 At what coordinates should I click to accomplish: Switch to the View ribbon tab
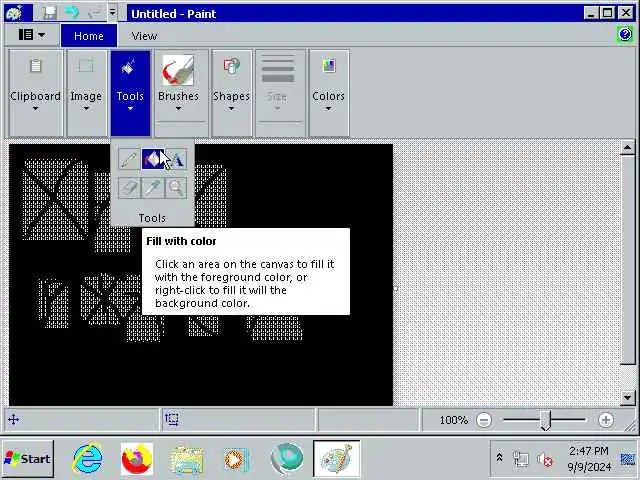pyautogui.click(x=144, y=36)
